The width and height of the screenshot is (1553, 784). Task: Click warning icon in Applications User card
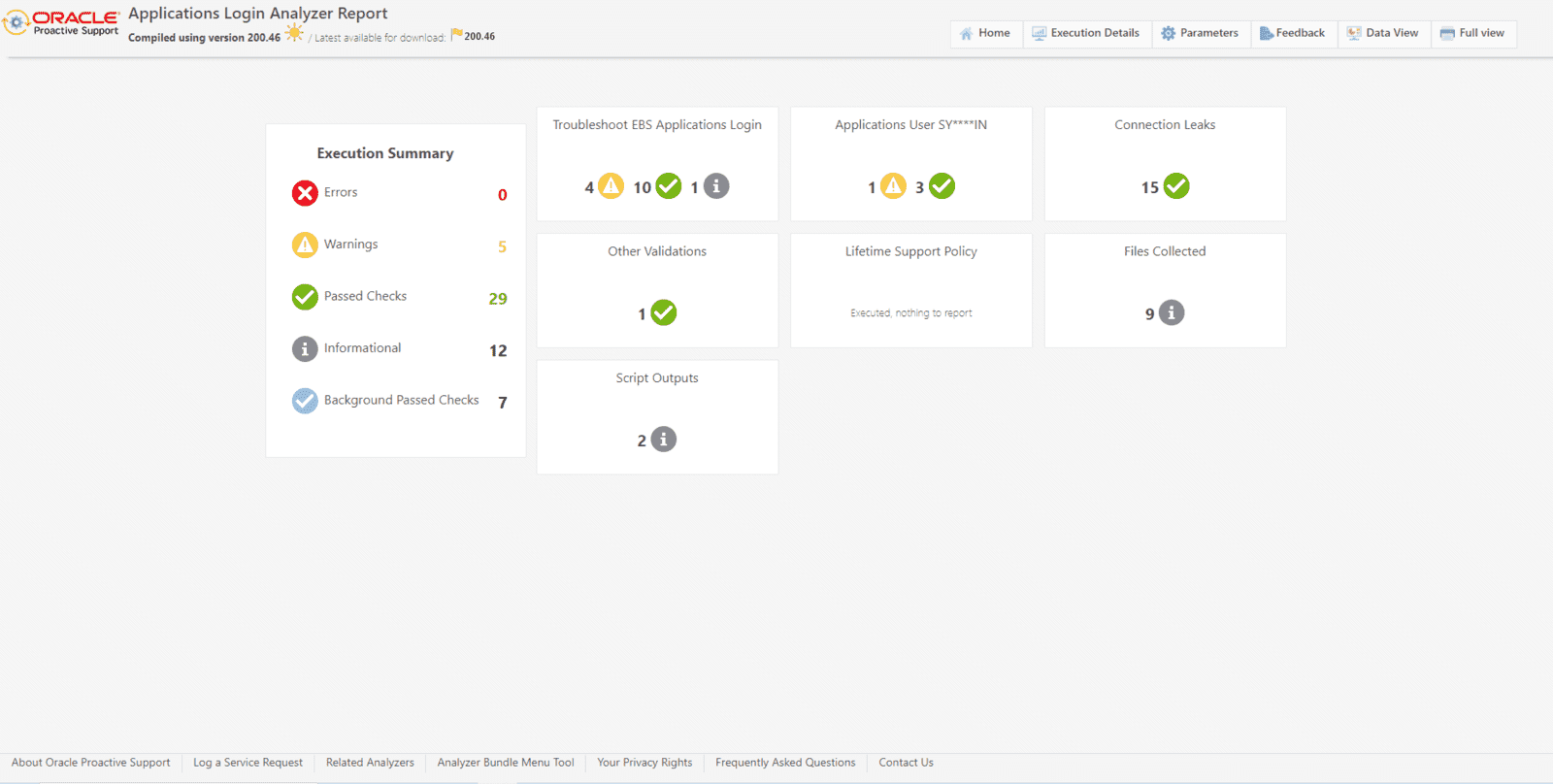click(893, 185)
